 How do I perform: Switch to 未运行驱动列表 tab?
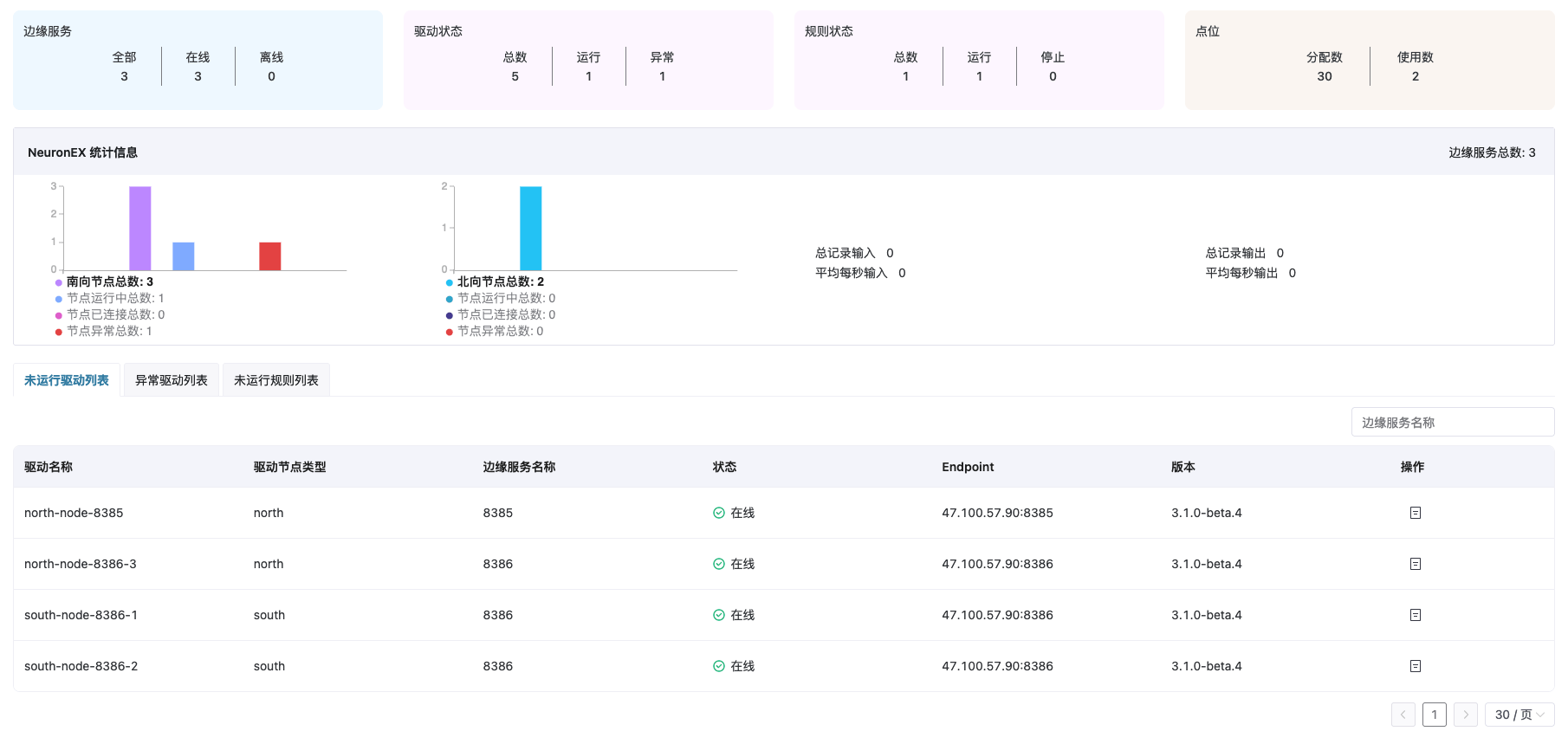pos(67,380)
